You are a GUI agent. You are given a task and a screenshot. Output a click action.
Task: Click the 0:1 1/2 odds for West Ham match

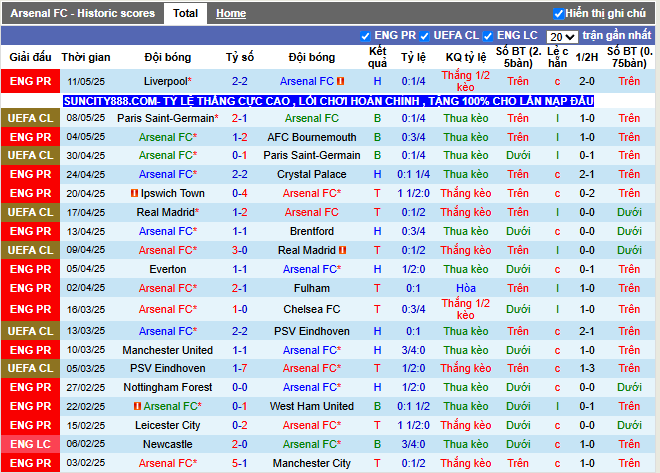point(413,406)
